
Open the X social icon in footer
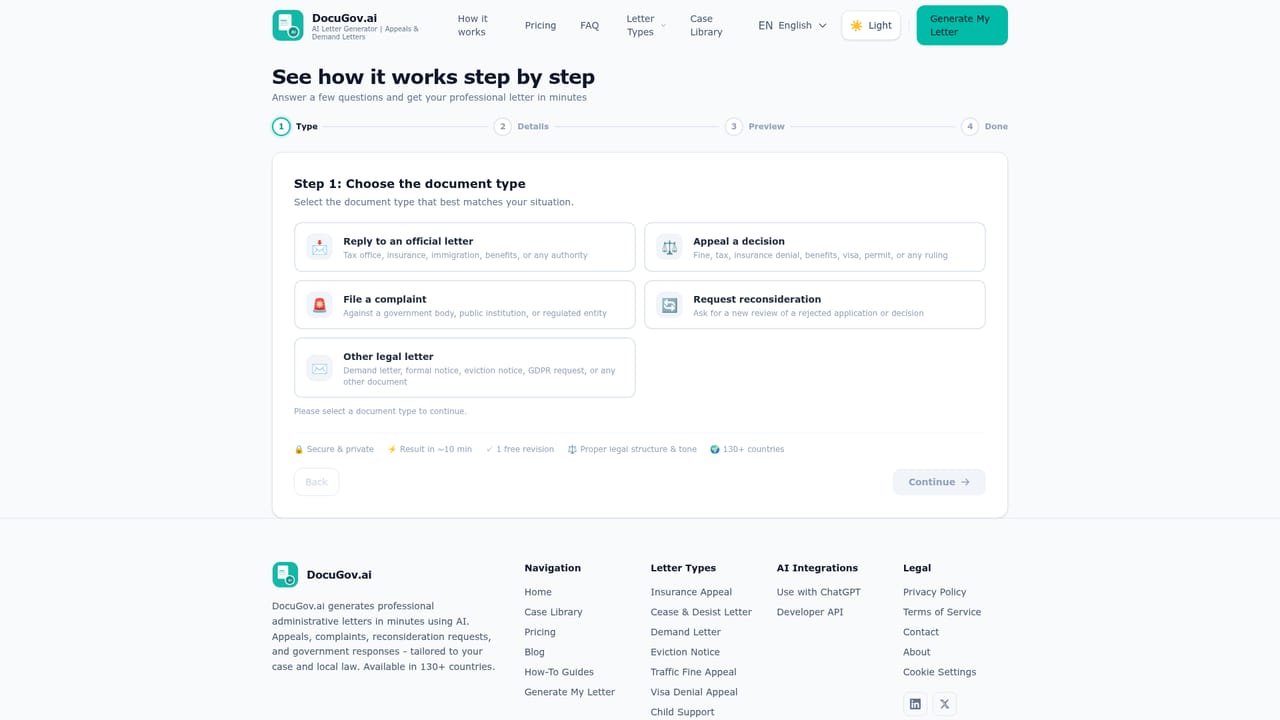tap(945, 704)
